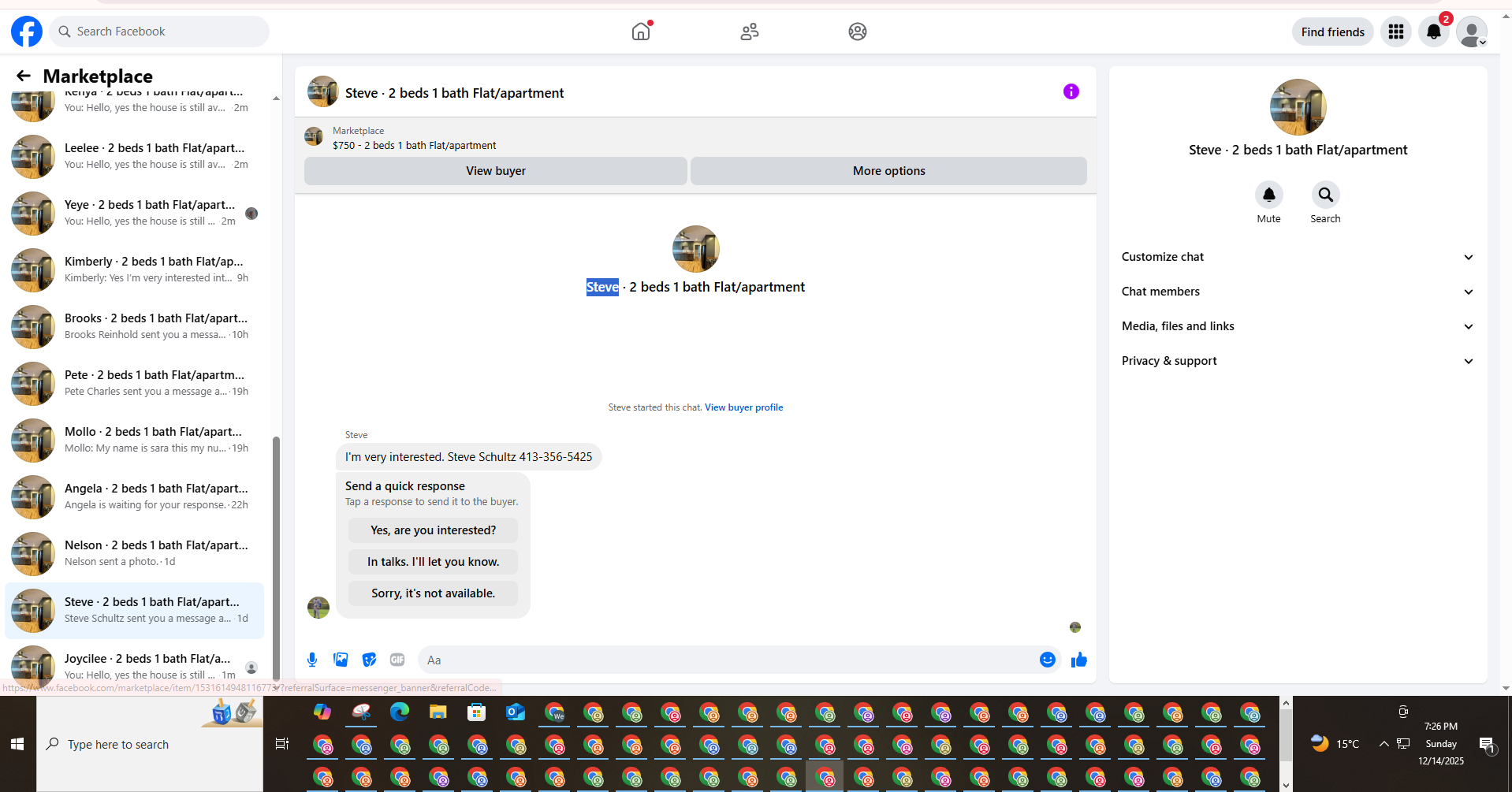Open the Windows Action Center notifications
Screen dimensions: 1512x792
pyautogui.click(x=1488, y=744)
